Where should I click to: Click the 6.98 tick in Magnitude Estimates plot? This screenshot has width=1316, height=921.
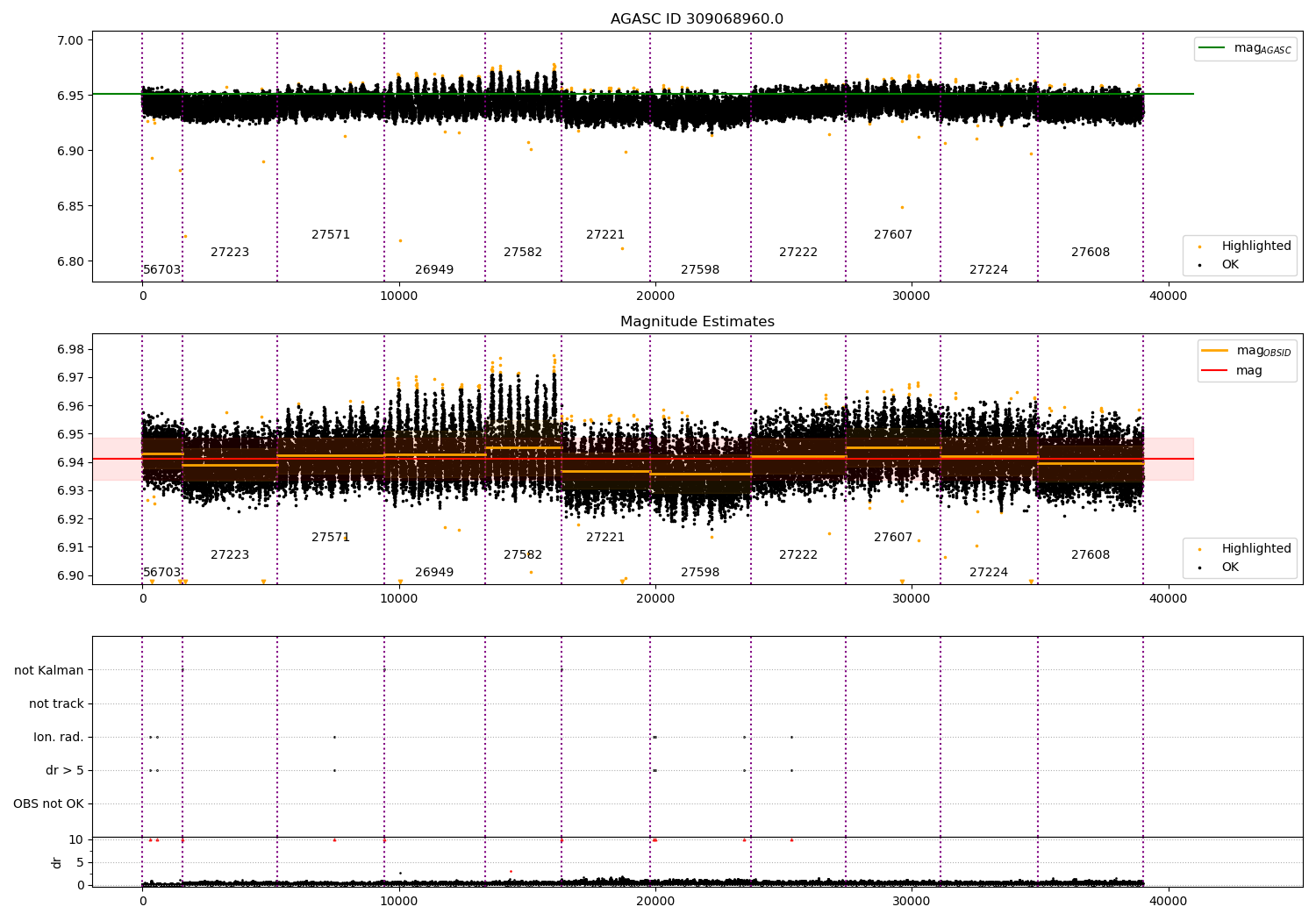pos(70,349)
